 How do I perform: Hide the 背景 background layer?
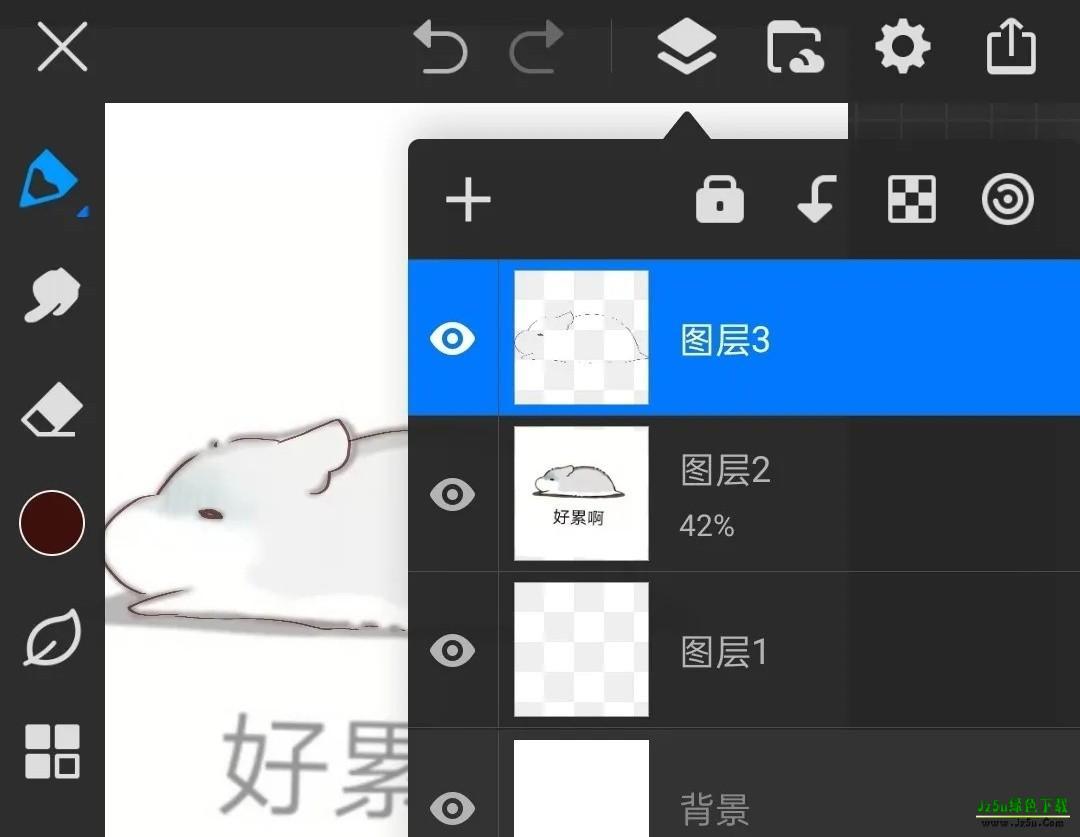pyautogui.click(x=453, y=808)
